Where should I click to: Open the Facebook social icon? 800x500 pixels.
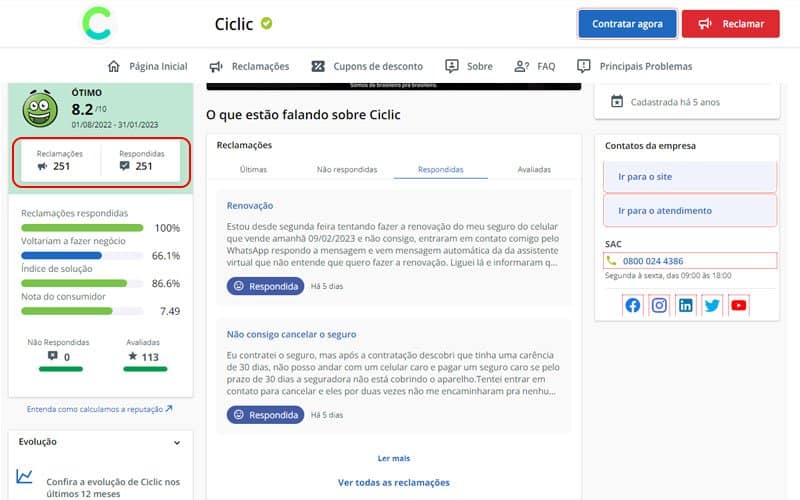click(633, 305)
